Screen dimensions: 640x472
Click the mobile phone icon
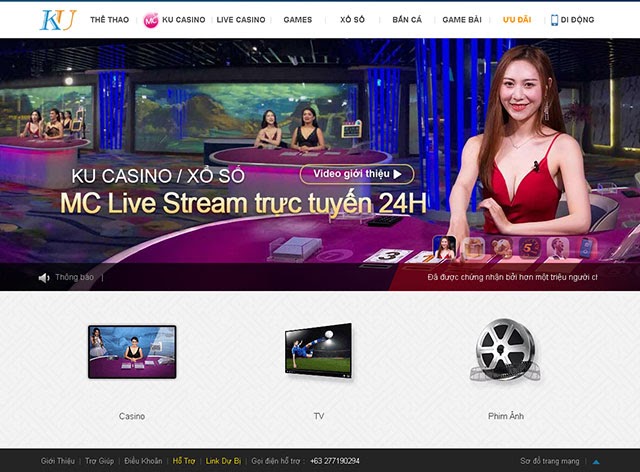coord(554,20)
